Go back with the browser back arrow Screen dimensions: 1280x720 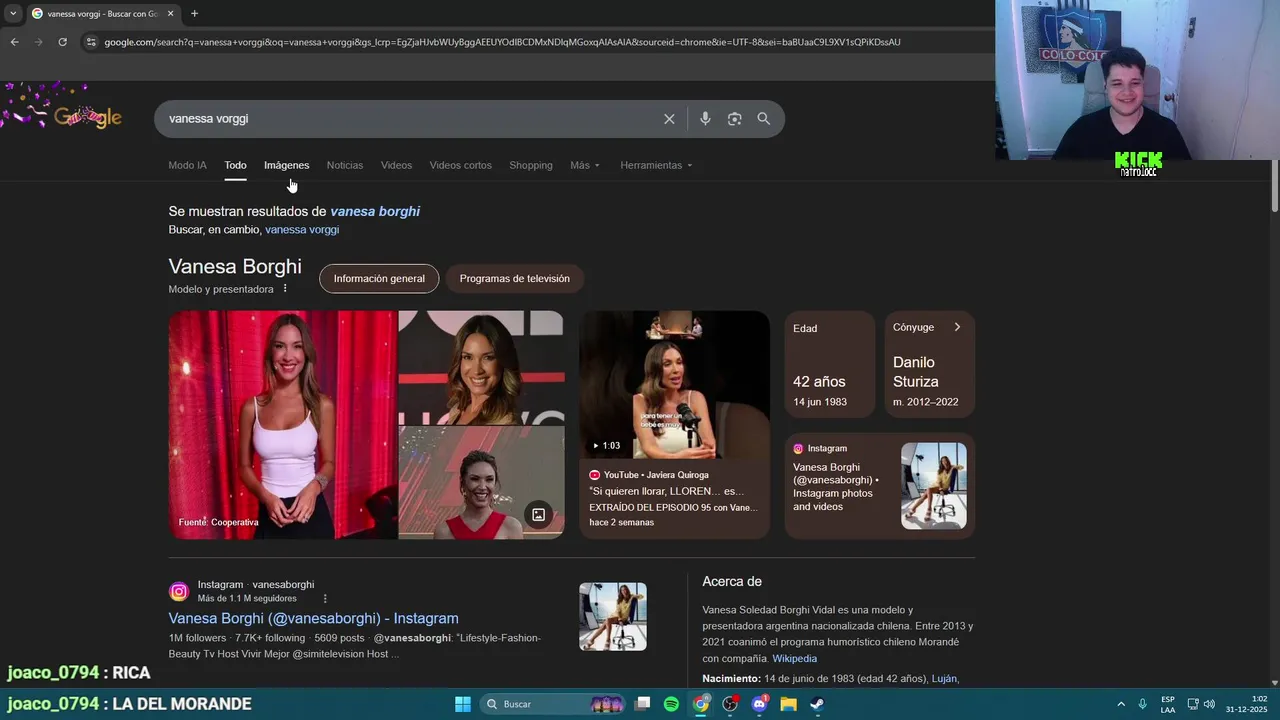(14, 42)
